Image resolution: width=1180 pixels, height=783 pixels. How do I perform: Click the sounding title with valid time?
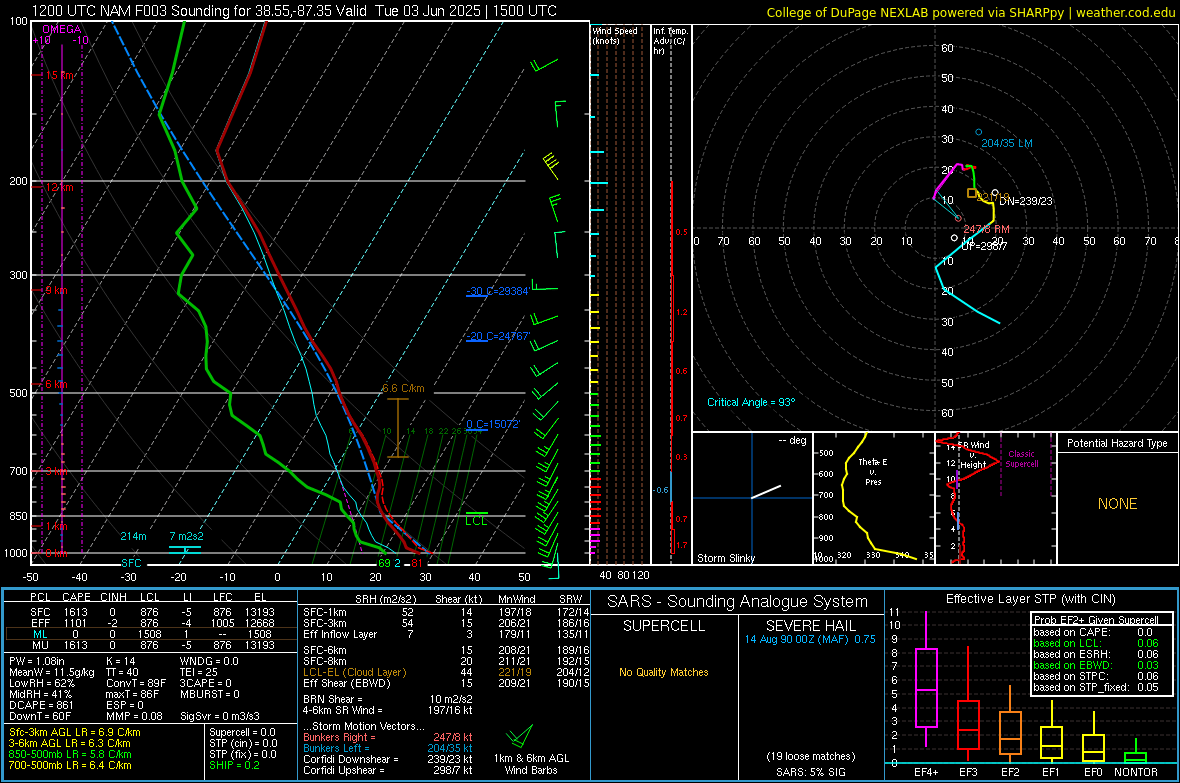[x=294, y=11]
